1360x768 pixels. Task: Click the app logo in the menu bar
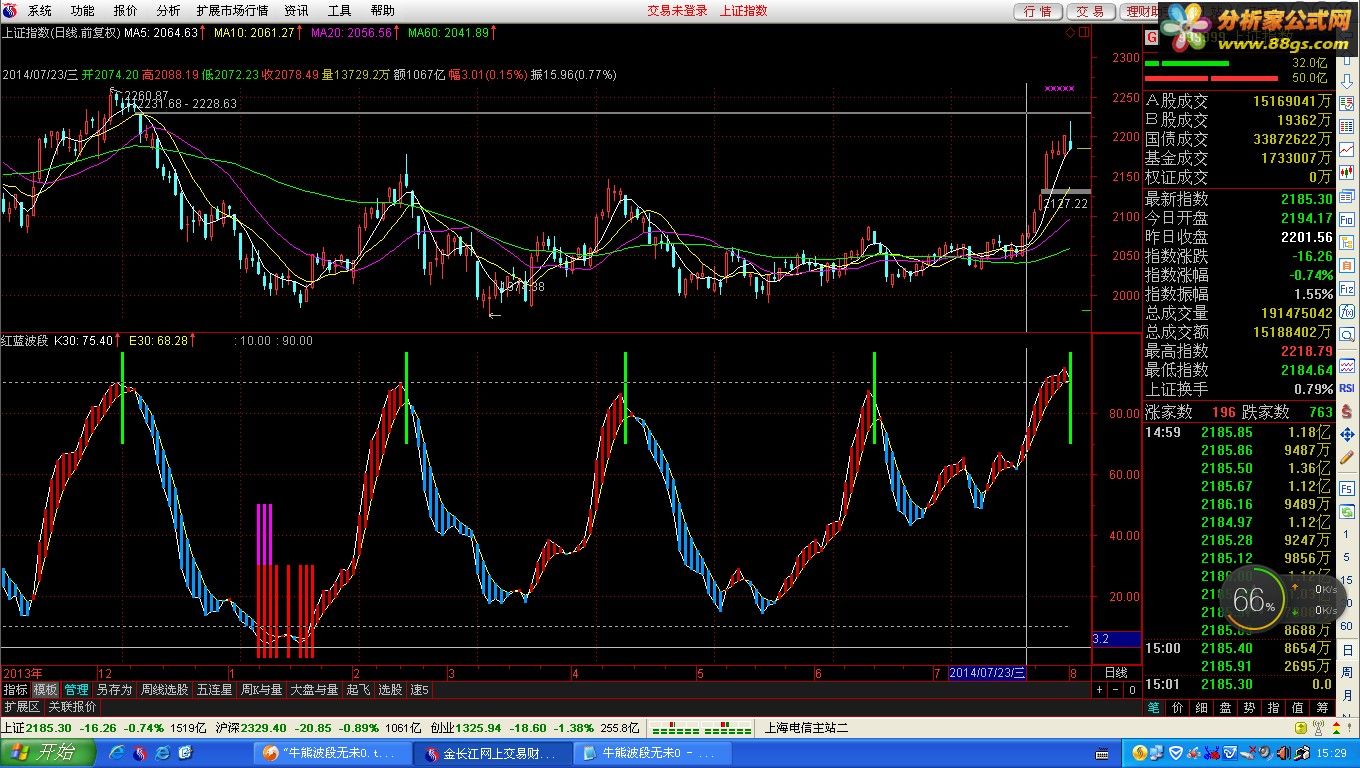click(x=11, y=10)
